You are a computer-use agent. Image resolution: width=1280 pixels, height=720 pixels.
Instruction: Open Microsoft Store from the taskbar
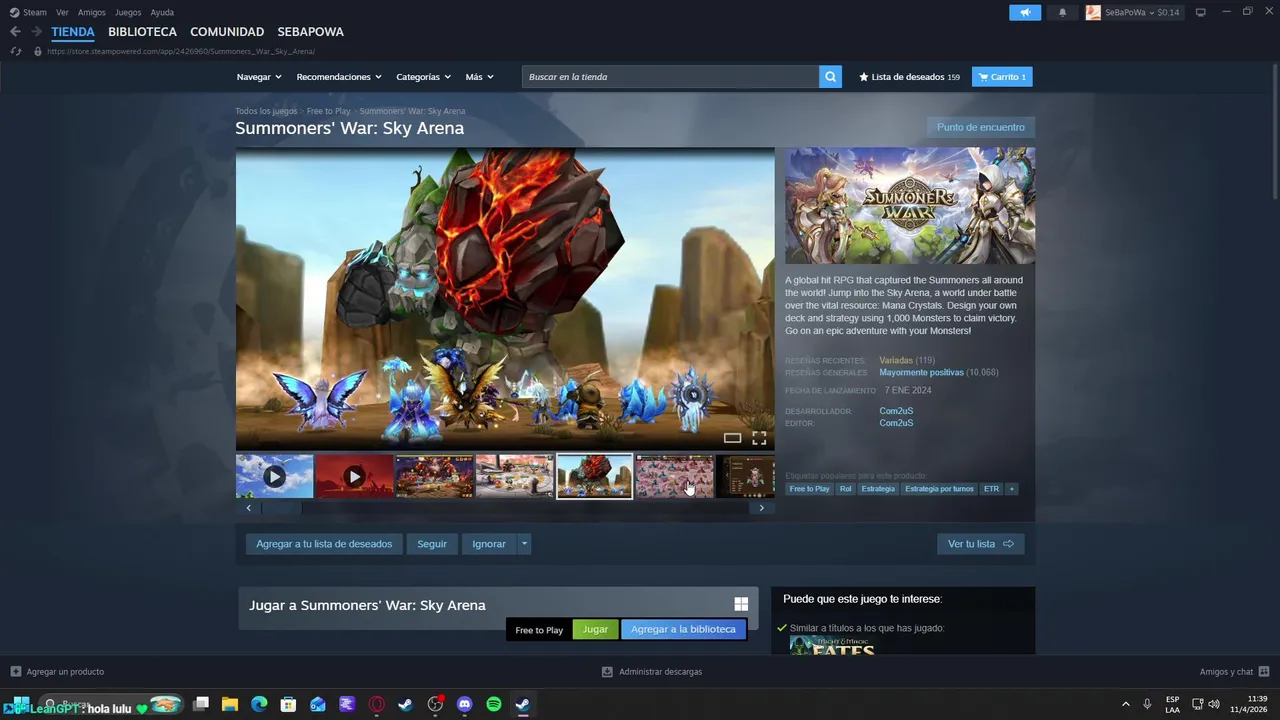click(x=288, y=704)
